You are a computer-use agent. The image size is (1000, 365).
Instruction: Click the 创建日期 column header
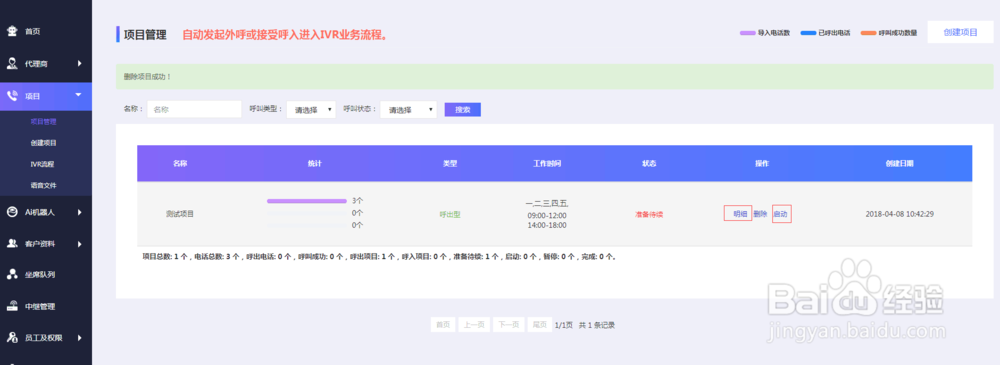click(899, 163)
